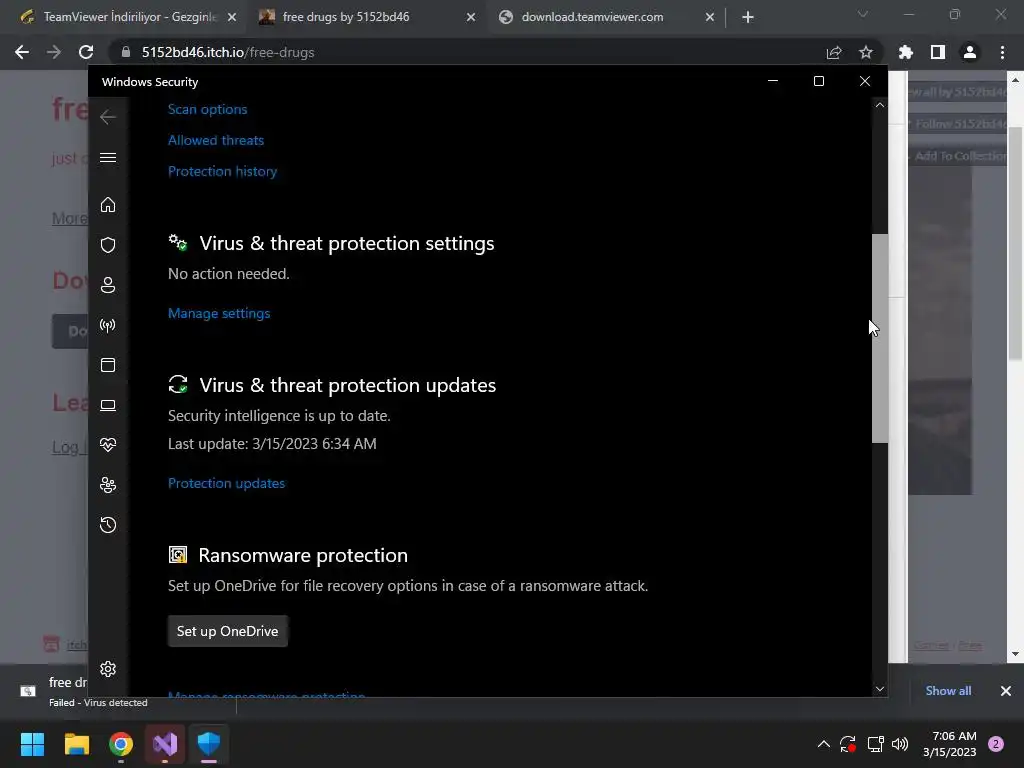Image resolution: width=1024 pixels, height=768 pixels.
Task: Open Chrome three-dot menu
Action: coord(1002,52)
